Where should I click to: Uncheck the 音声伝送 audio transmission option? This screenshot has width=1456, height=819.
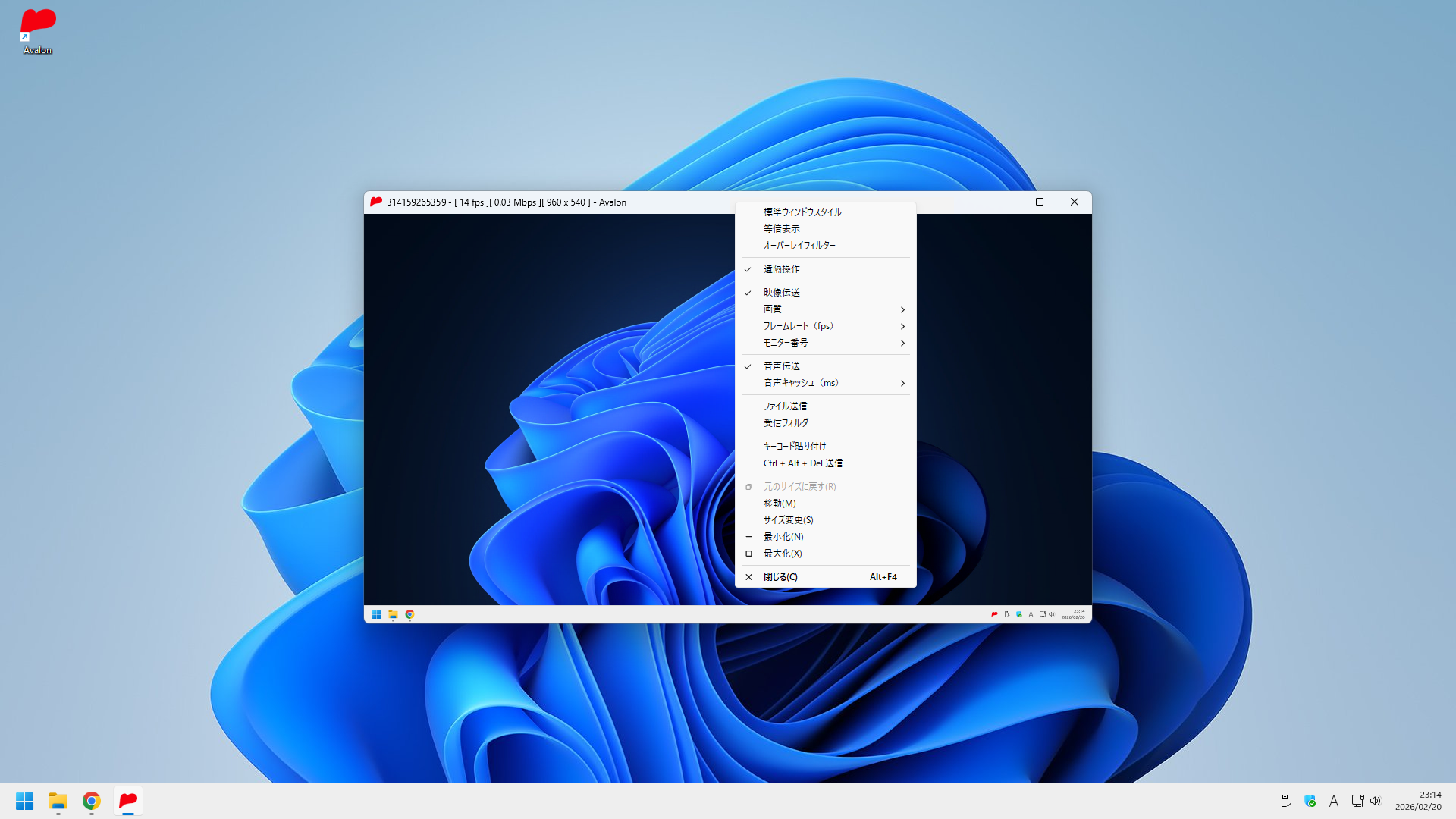point(781,366)
